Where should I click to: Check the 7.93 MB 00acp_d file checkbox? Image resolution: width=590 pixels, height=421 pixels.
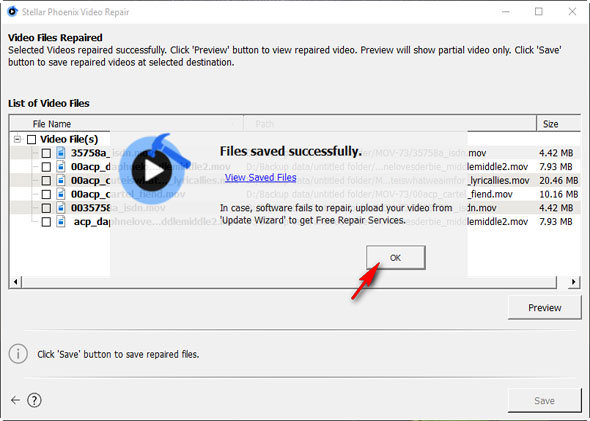click(46, 167)
